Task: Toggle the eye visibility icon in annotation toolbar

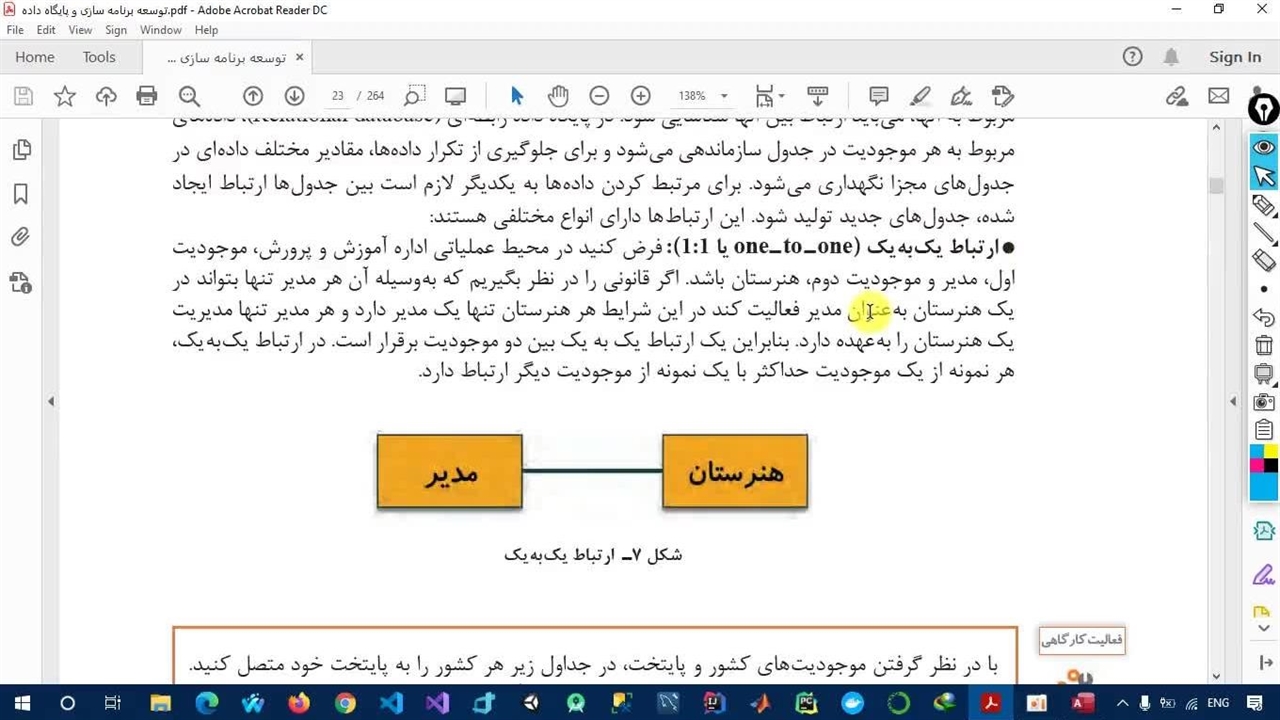Action: point(1264,147)
